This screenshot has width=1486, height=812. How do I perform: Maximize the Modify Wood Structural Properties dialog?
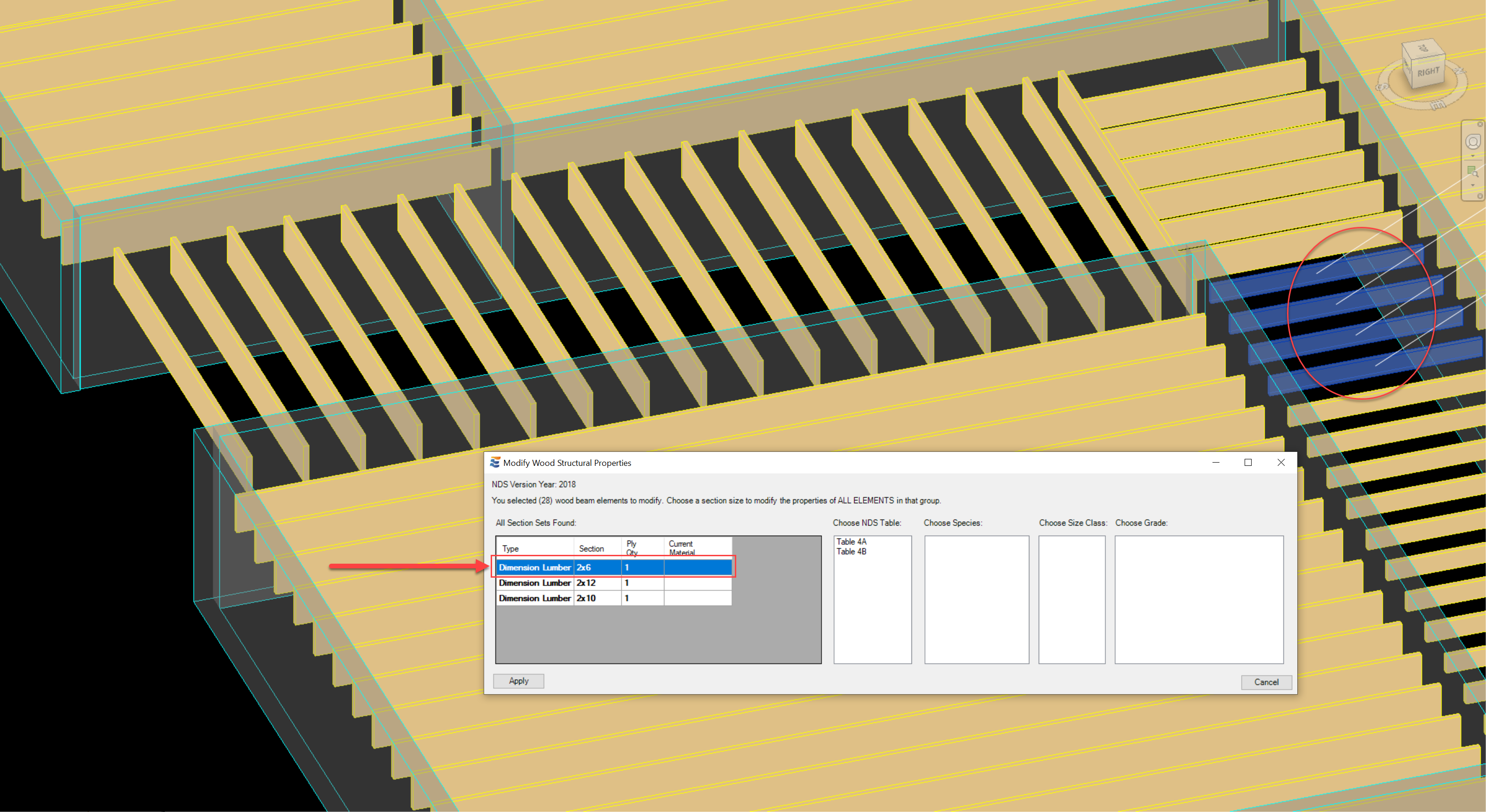(1248, 463)
